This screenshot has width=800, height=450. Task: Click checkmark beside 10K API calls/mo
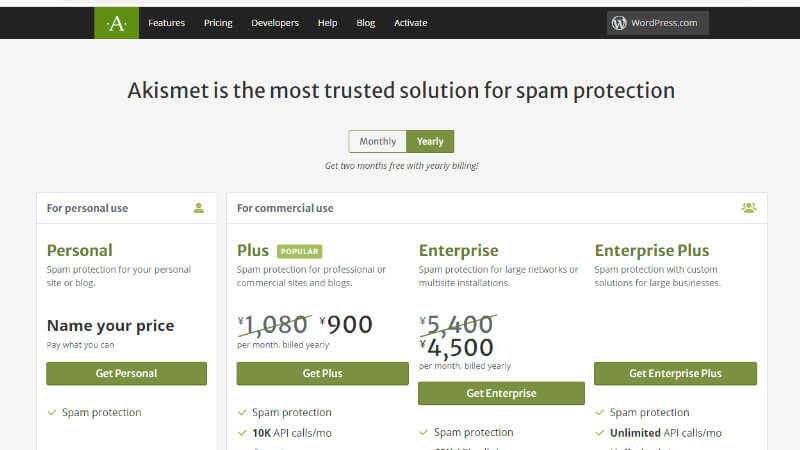242,433
